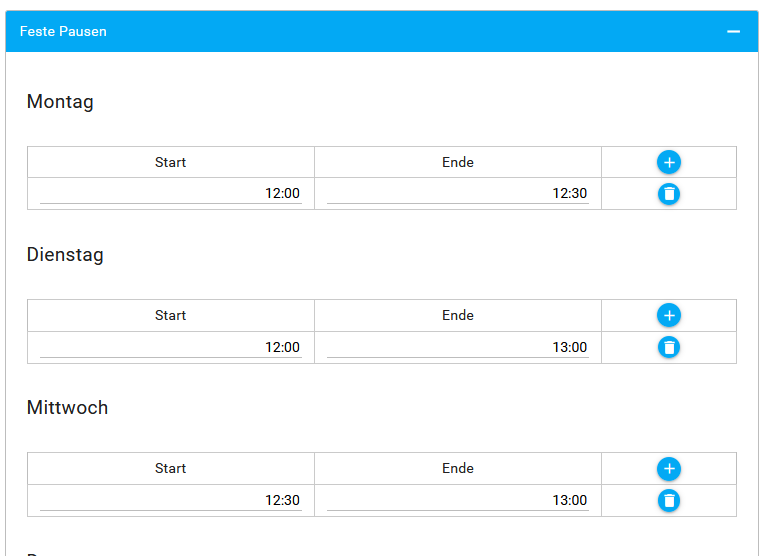Edit Montag start time 12:00
Image resolution: width=767 pixels, height=556 pixels.
(171, 194)
